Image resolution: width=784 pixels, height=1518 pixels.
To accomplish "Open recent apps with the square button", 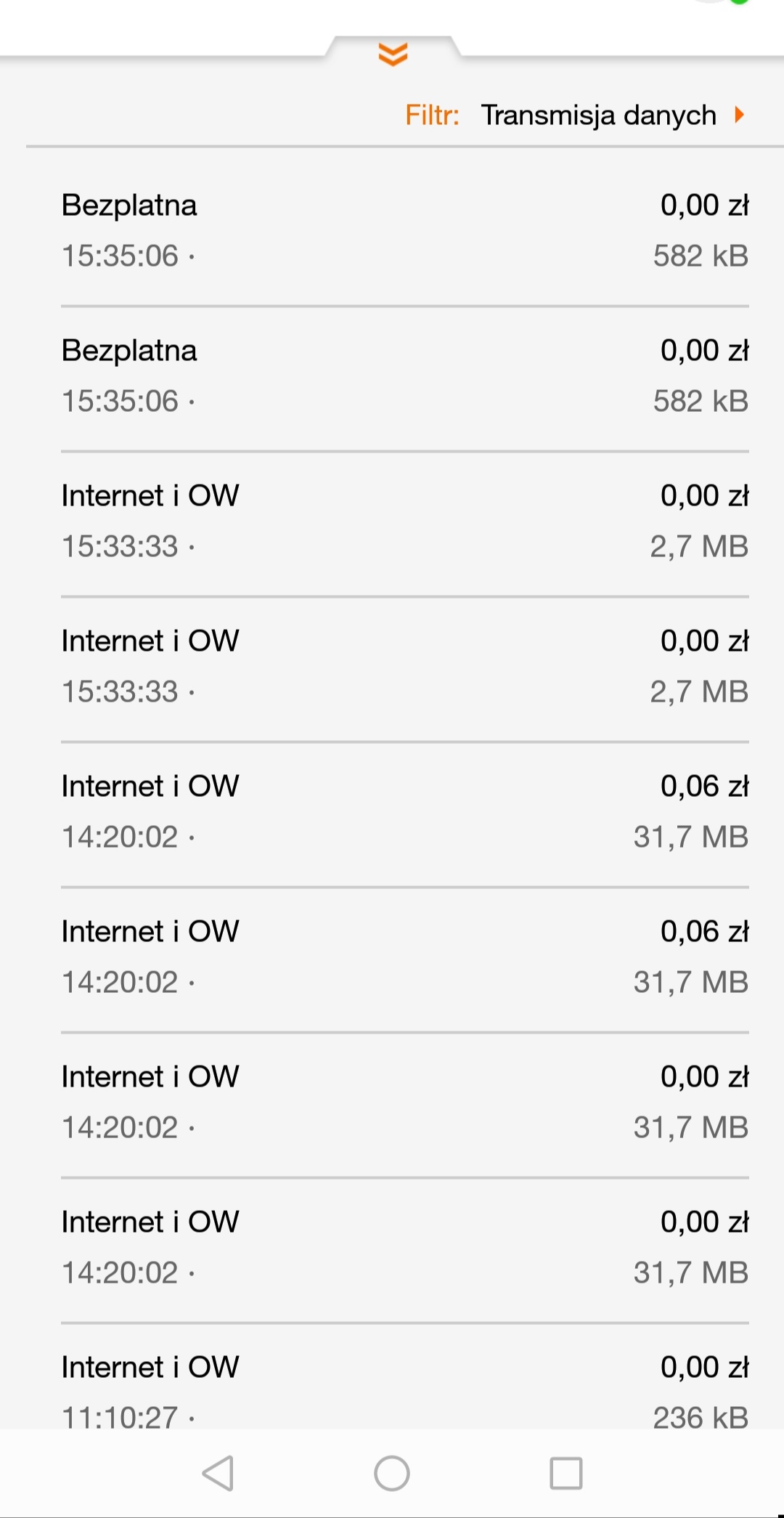I will pyautogui.click(x=565, y=1474).
